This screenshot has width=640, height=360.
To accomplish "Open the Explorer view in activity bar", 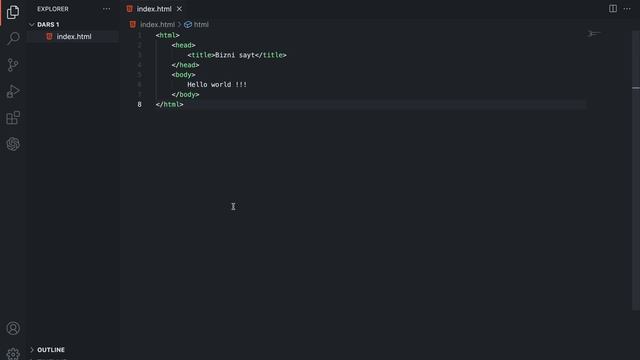I will pos(13,12).
